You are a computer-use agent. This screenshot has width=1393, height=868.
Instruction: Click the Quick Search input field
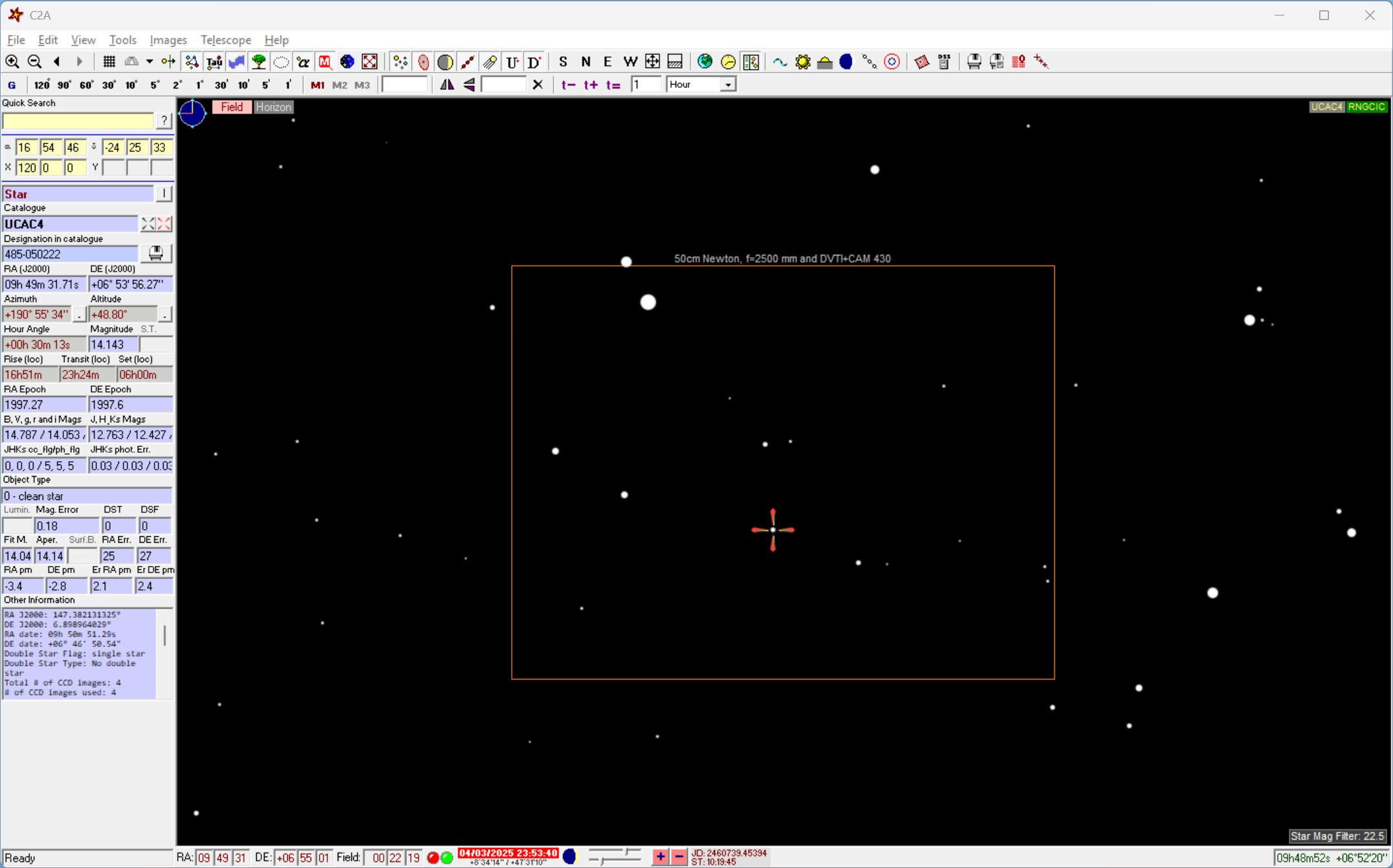(x=78, y=121)
